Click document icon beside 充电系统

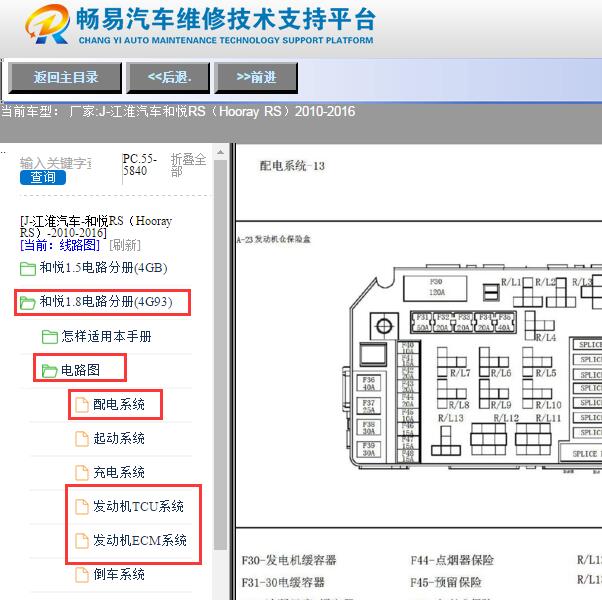(81, 473)
